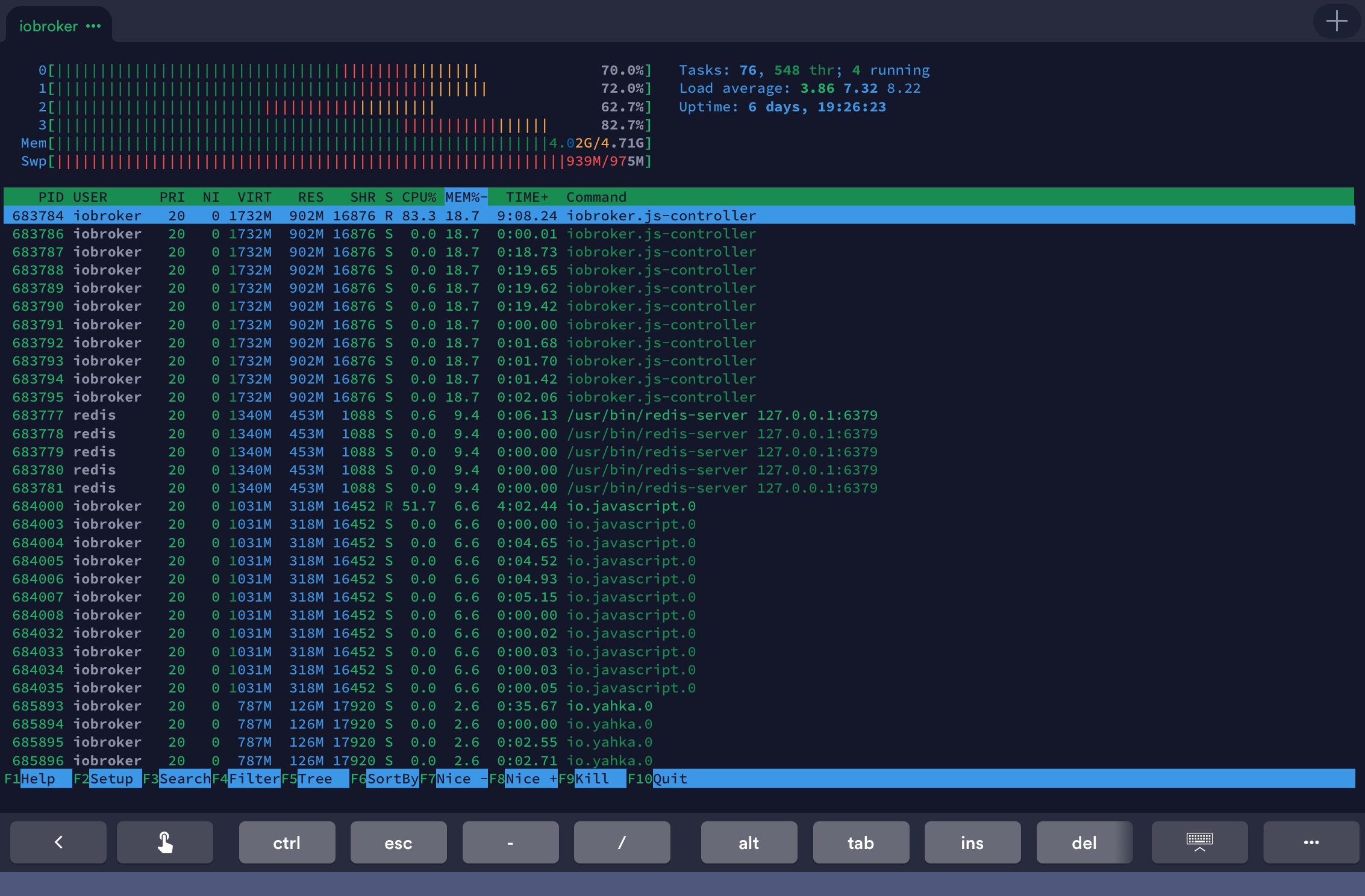
Task: Switch to the iobroker terminal tab
Action: 48,26
